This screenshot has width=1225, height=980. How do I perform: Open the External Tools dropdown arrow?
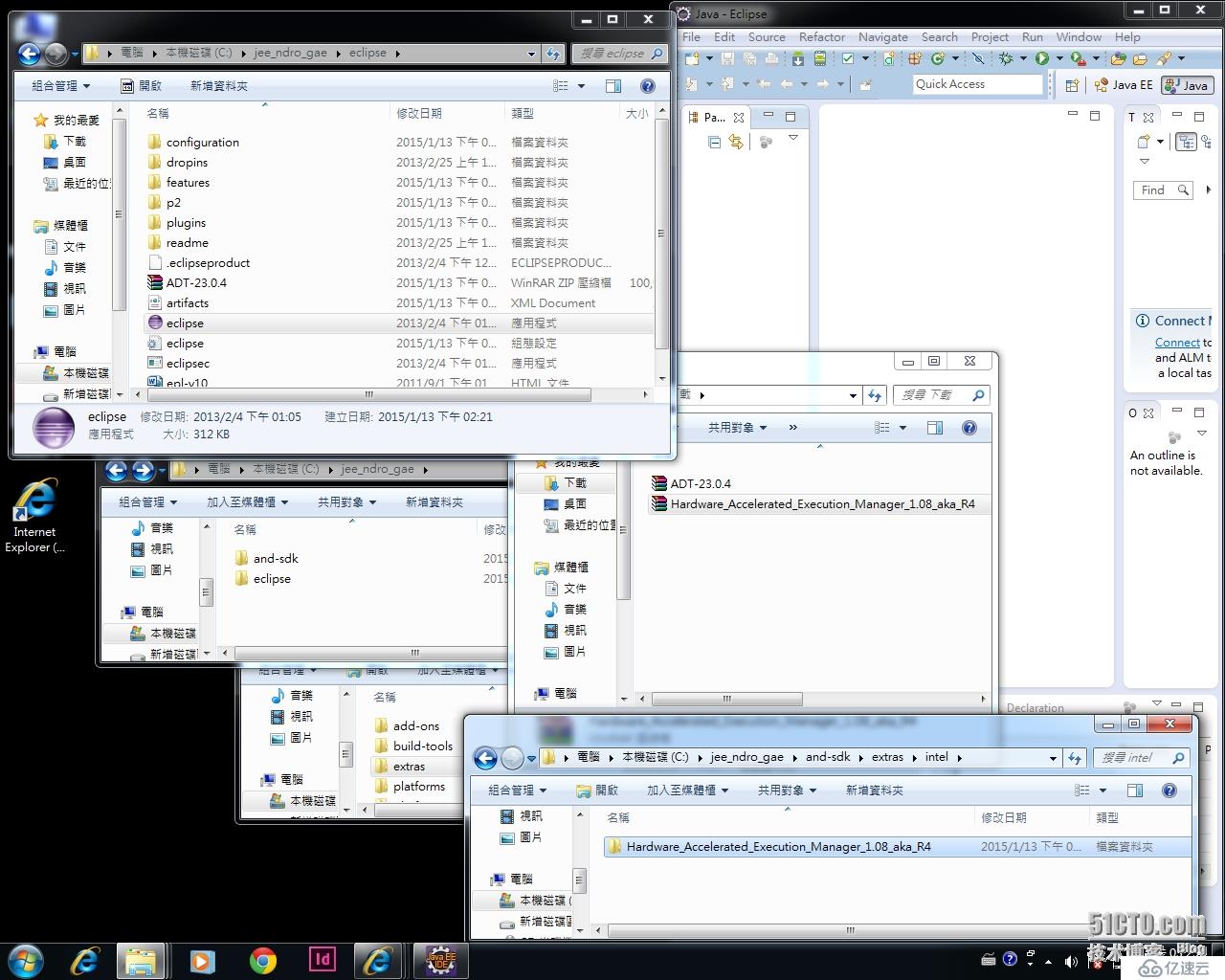[1096, 58]
